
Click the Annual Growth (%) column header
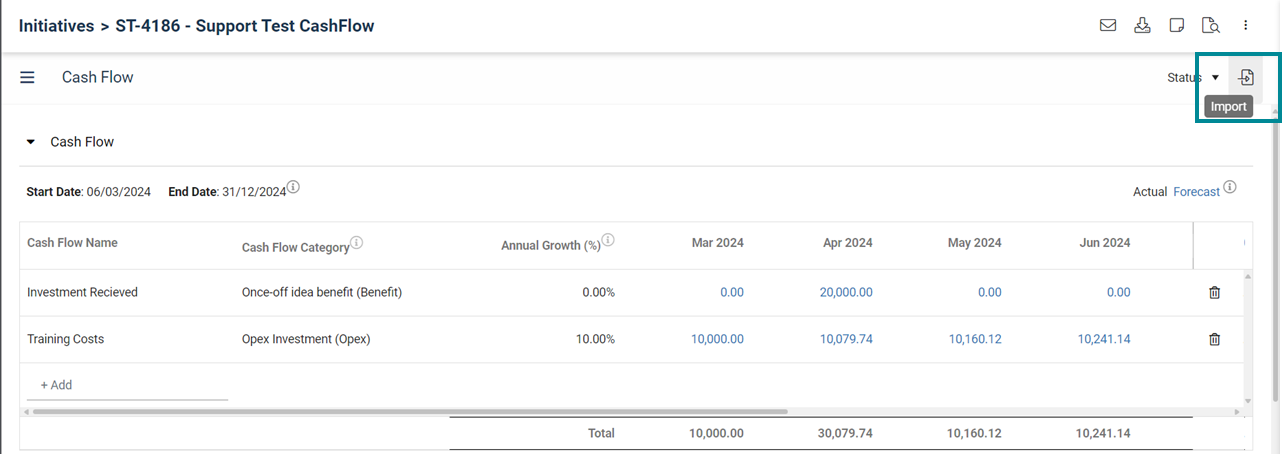click(x=551, y=246)
